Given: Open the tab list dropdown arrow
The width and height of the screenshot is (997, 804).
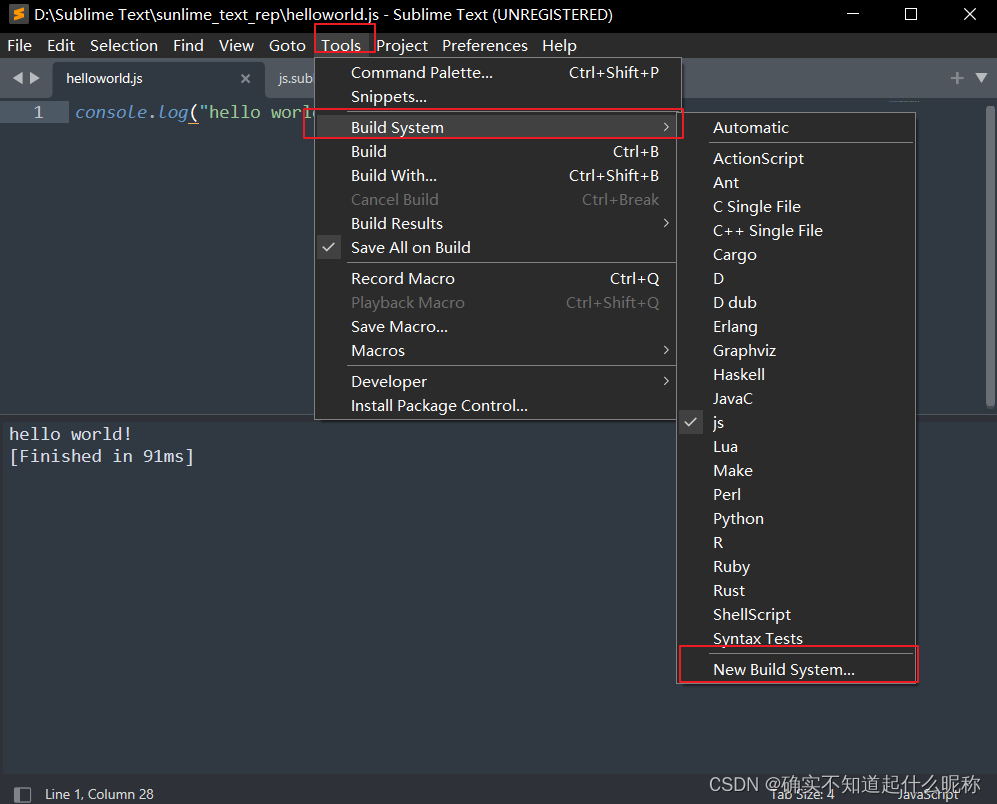Looking at the screenshot, I should 981,78.
